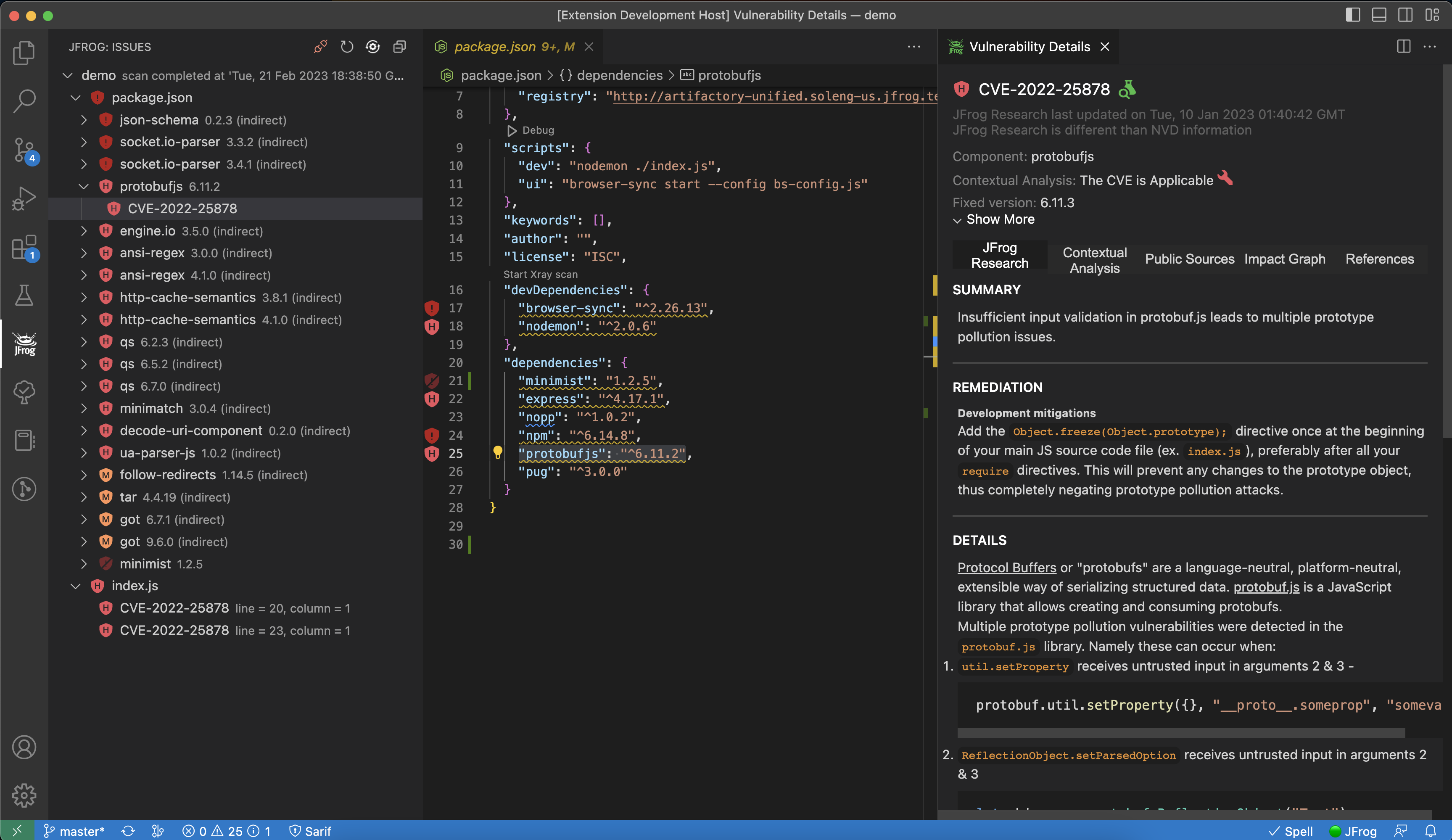The width and height of the screenshot is (1452, 840).
Task: Click the Collapse All icon in Issues panel
Action: pyautogui.click(x=399, y=47)
